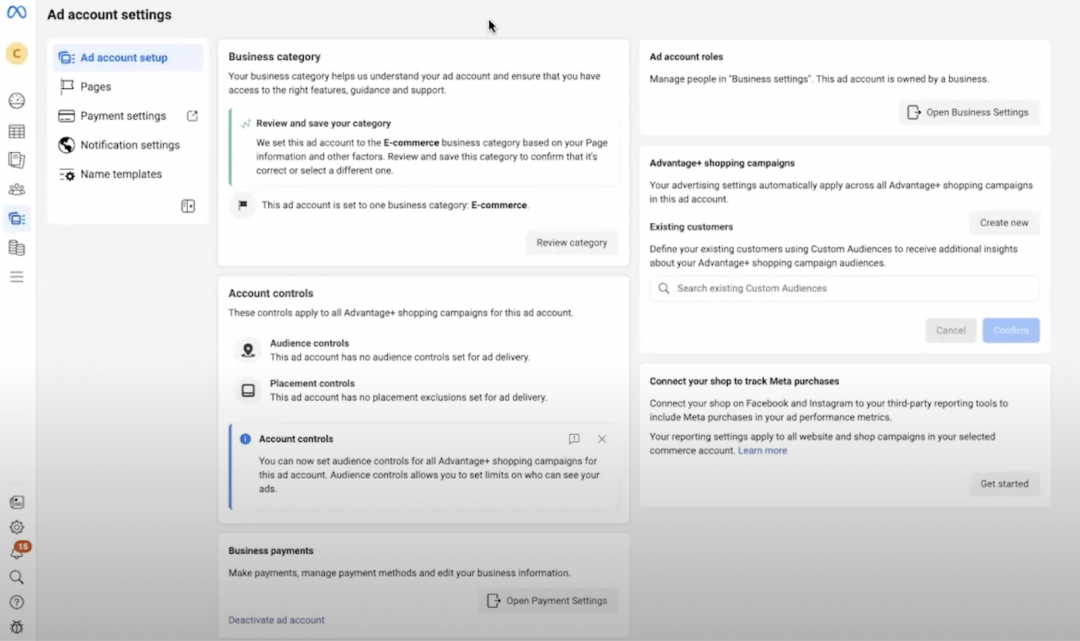Viewport: 1080px width, 641px height.
Task: Open Account overview gauge icon in sidebar
Action: [17, 101]
